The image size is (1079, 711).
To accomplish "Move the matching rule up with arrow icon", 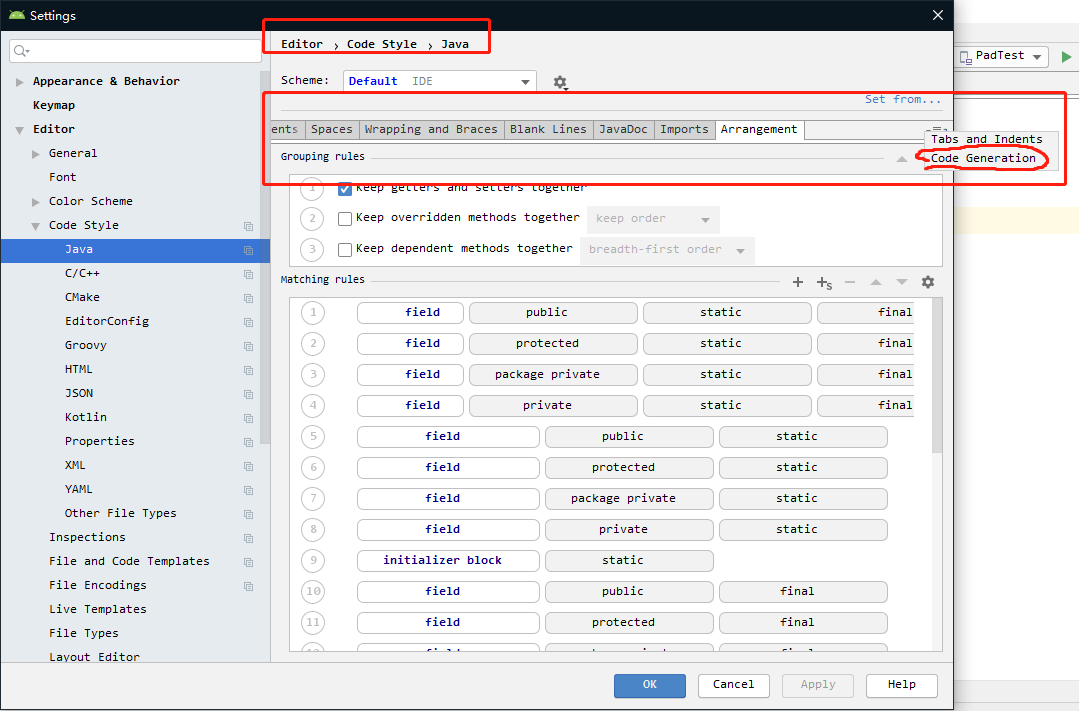I will pyautogui.click(x=875, y=282).
